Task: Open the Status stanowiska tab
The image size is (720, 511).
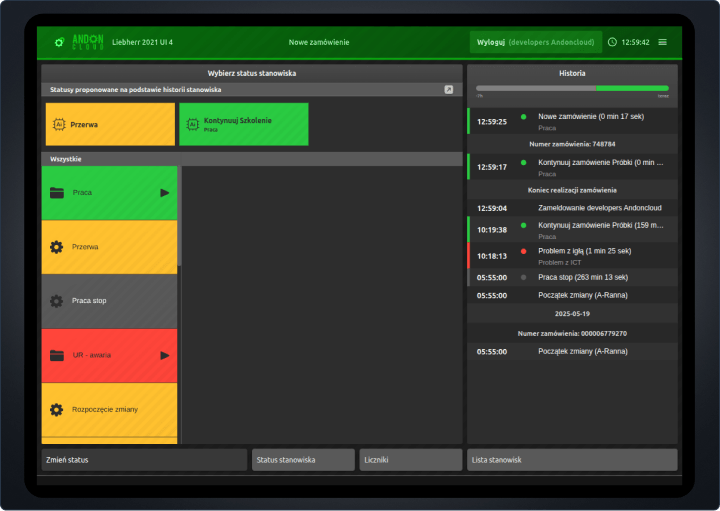Action: [x=303, y=460]
